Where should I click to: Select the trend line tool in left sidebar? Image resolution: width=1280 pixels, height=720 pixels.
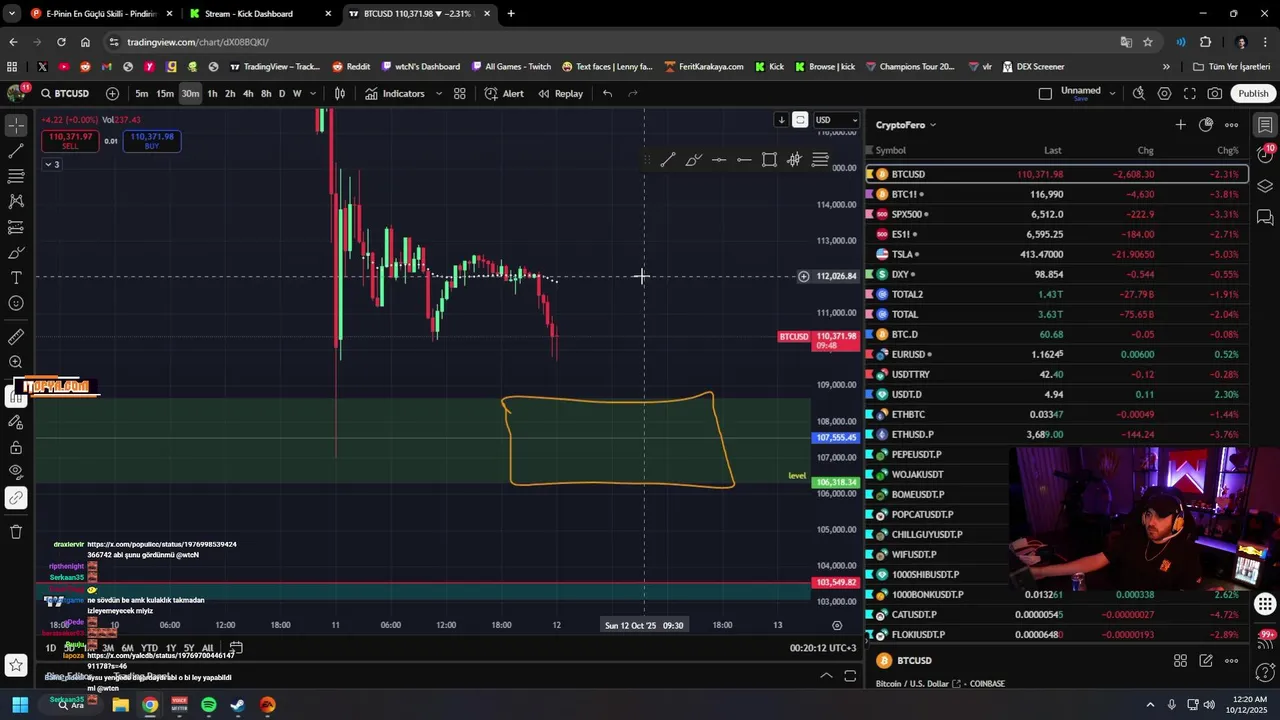pos(16,151)
